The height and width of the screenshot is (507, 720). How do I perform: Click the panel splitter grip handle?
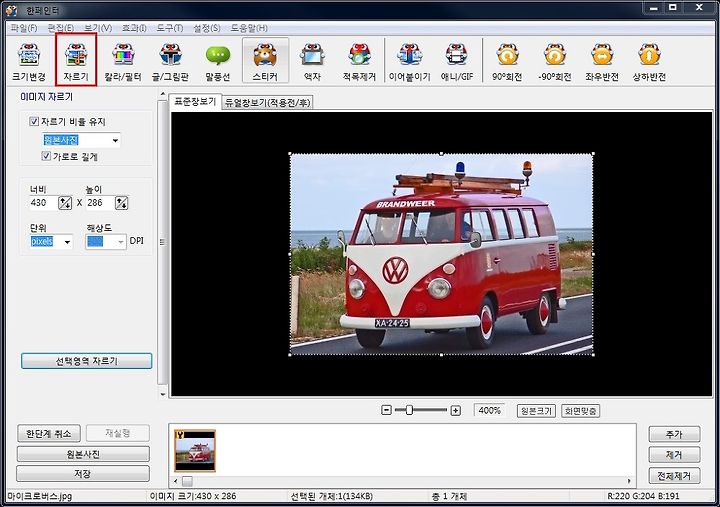click(x=162, y=242)
